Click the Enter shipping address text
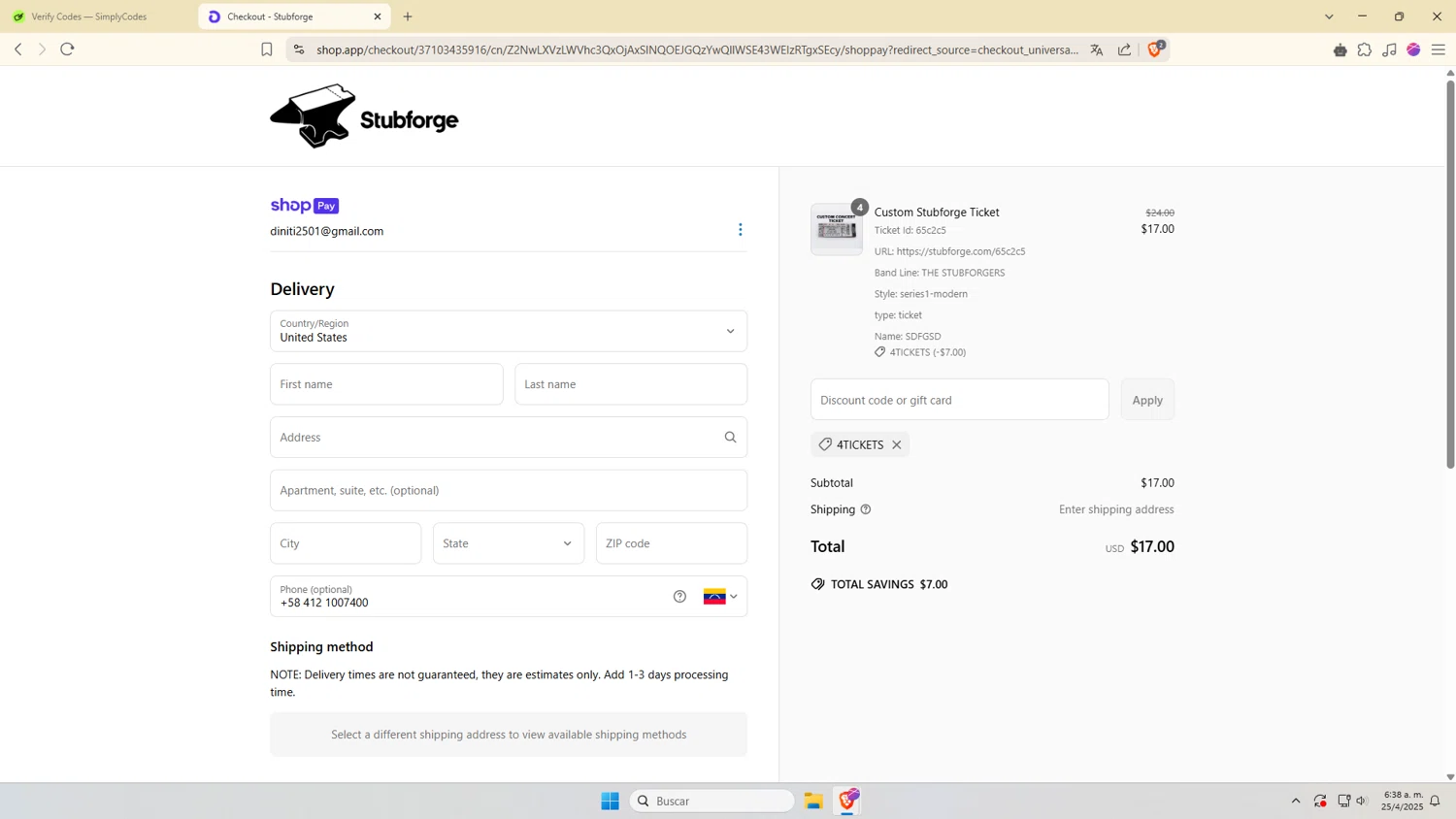 point(1116,509)
